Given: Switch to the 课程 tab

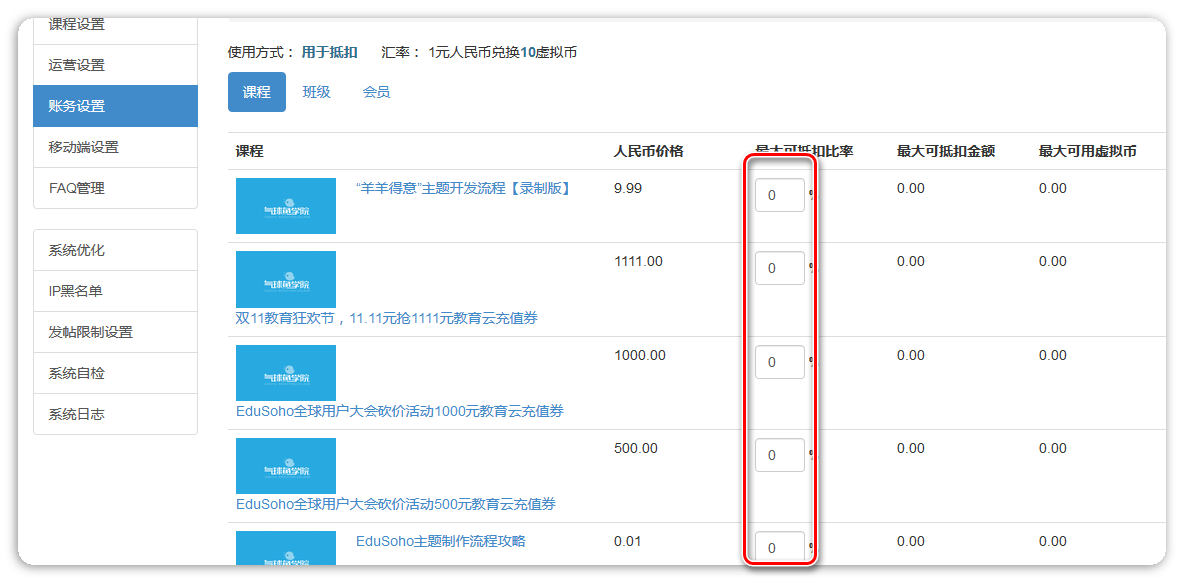Looking at the screenshot, I should (x=257, y=92).
